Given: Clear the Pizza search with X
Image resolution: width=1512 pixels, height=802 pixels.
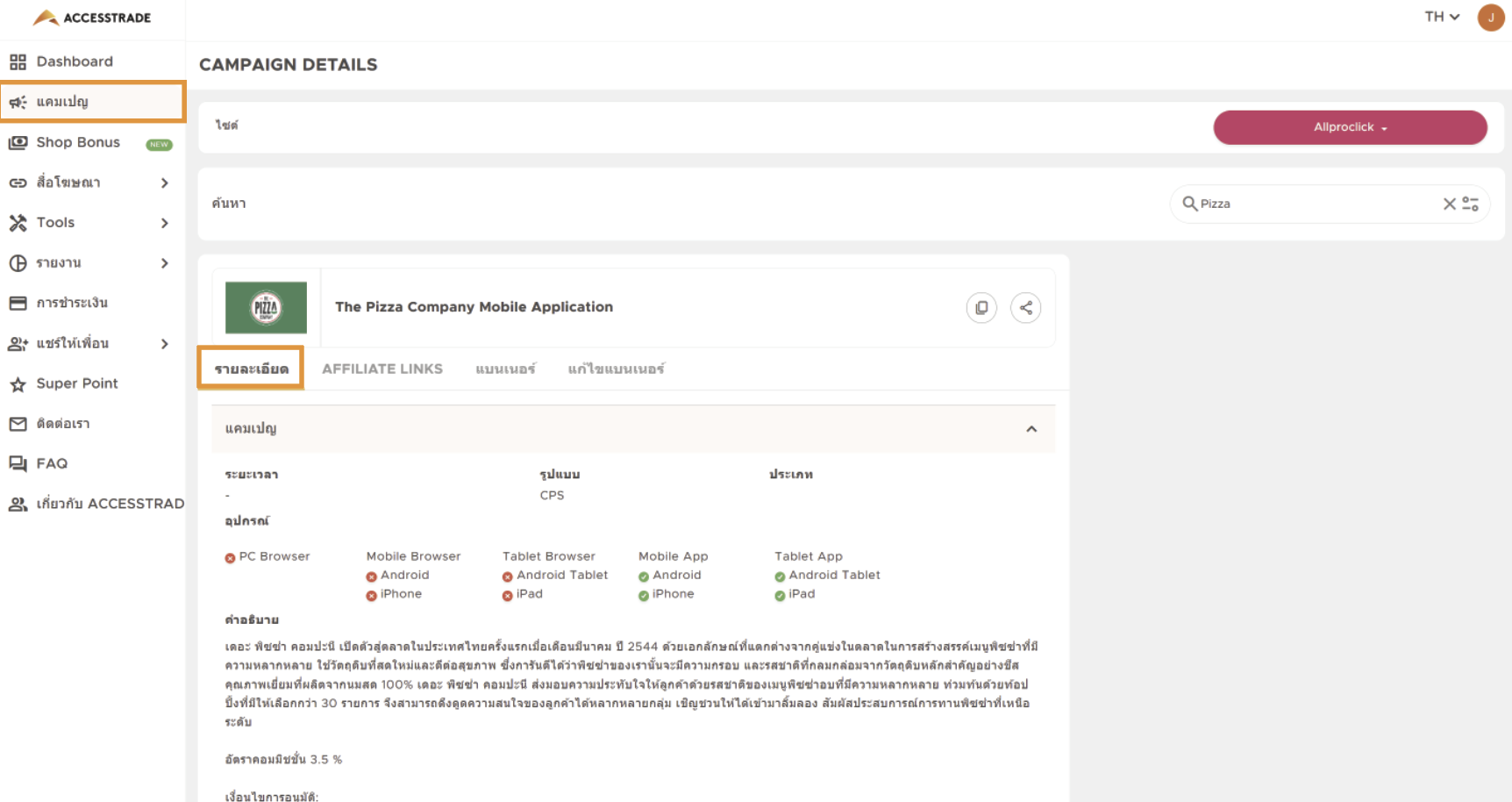Looking at the screenshot, I should click(1449, 204).
